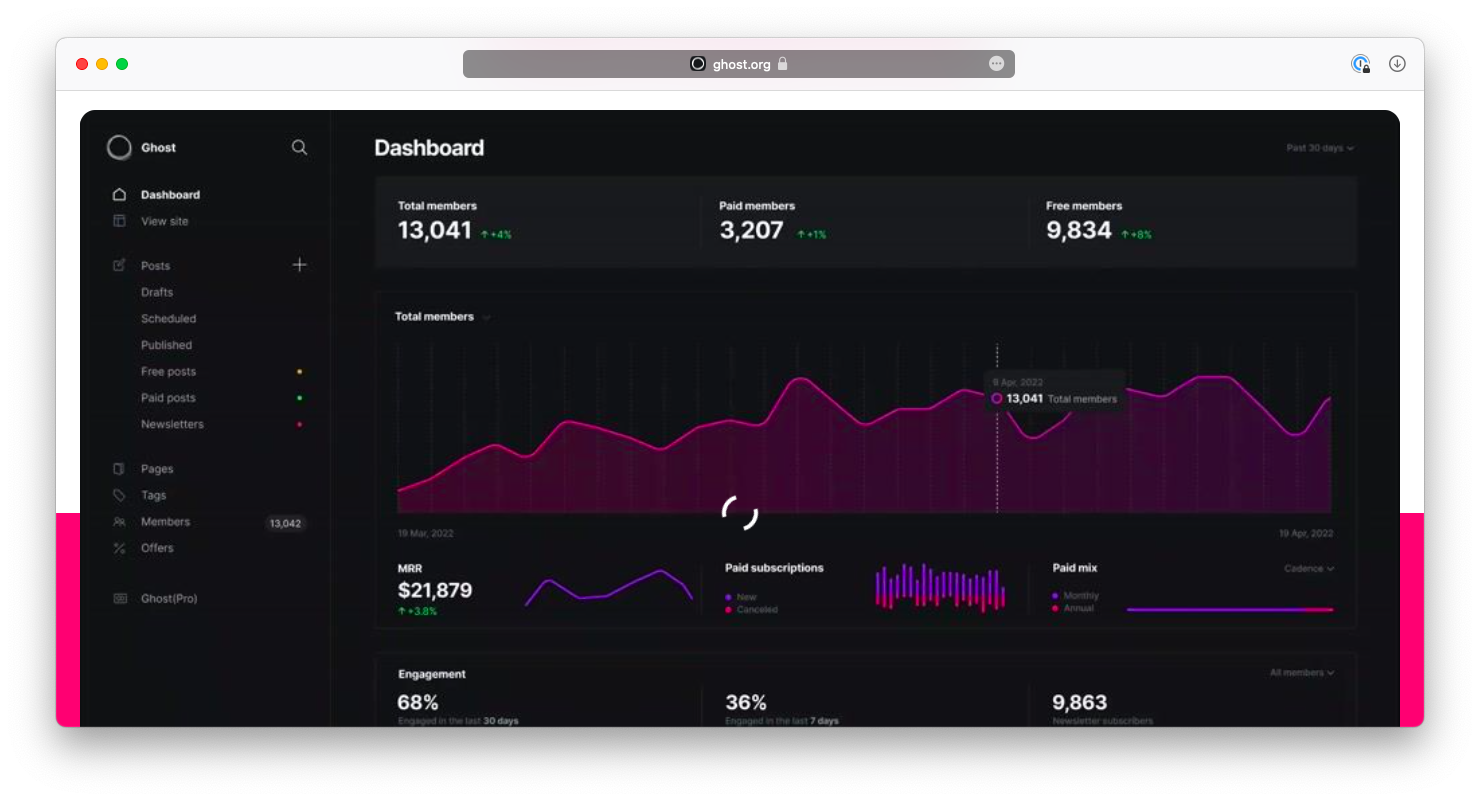Click the 9,863 newsletter subscribers value
The height and width of the screenshot is (801, 1480).
1080,702
